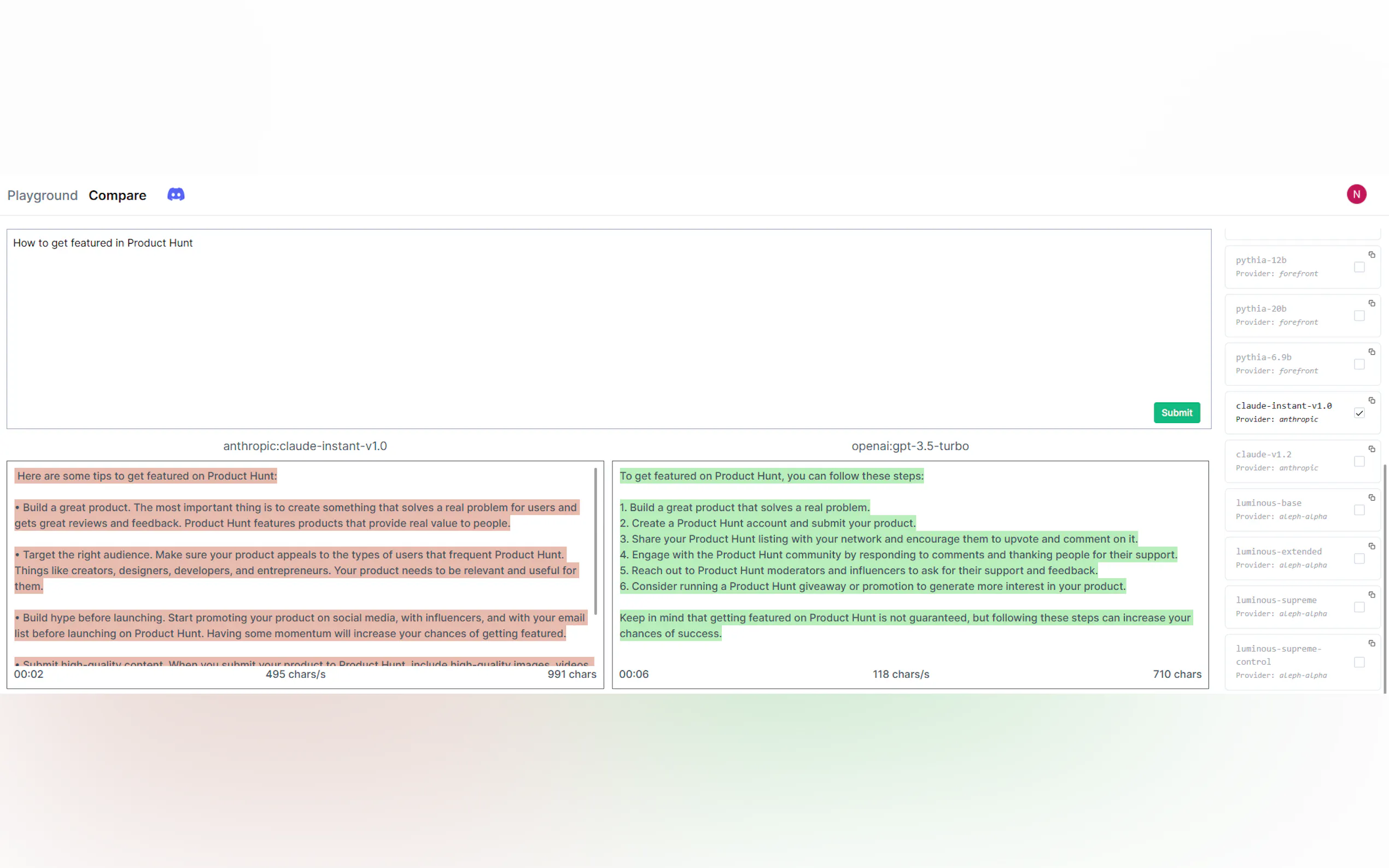Click copy icon for luminous-supreme model
This screenshot has height=868, width=1389.
pyautogui.click(x=1371, y=595)
